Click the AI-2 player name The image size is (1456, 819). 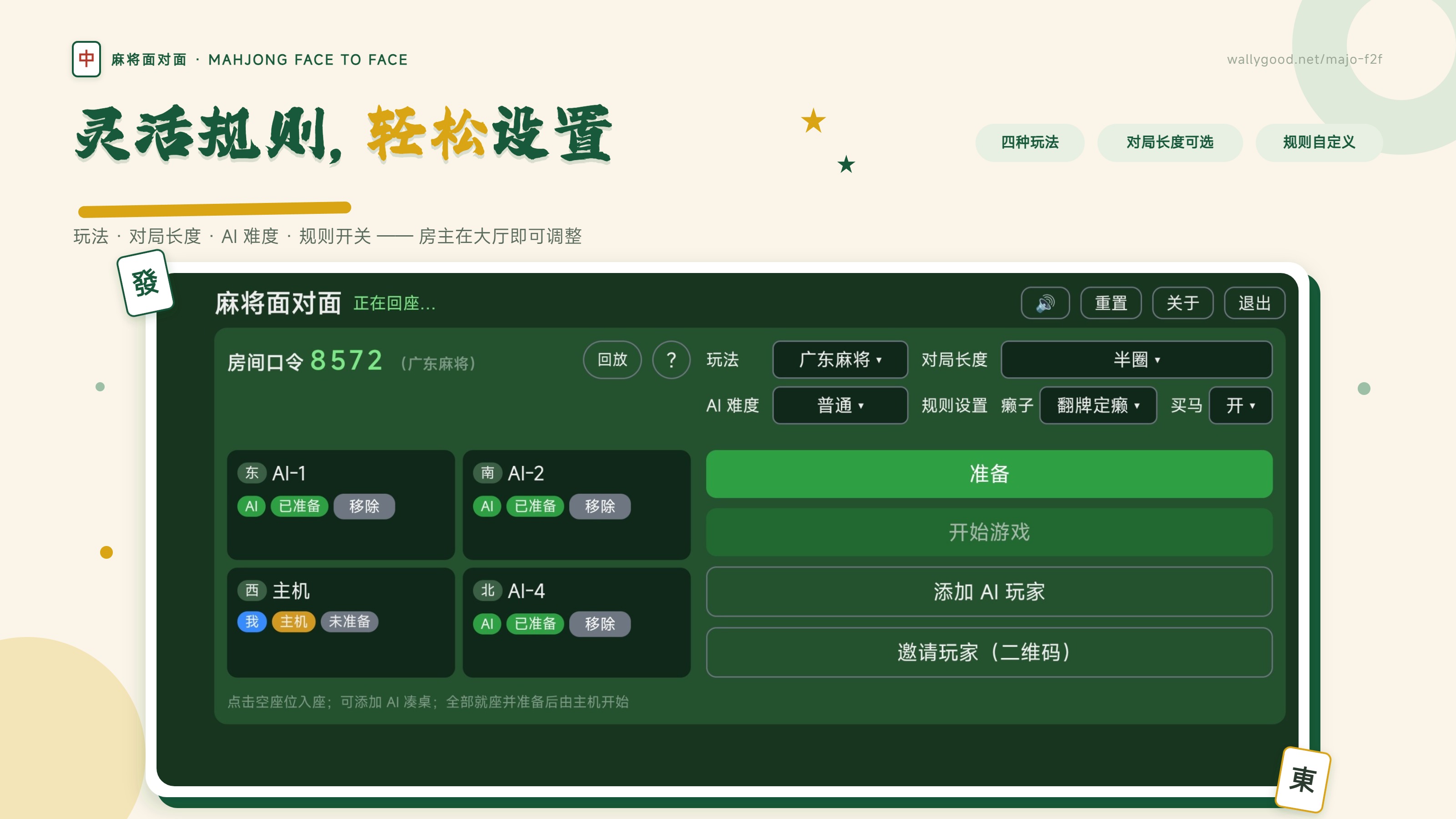pyautogui.click(x=526, y=473)
